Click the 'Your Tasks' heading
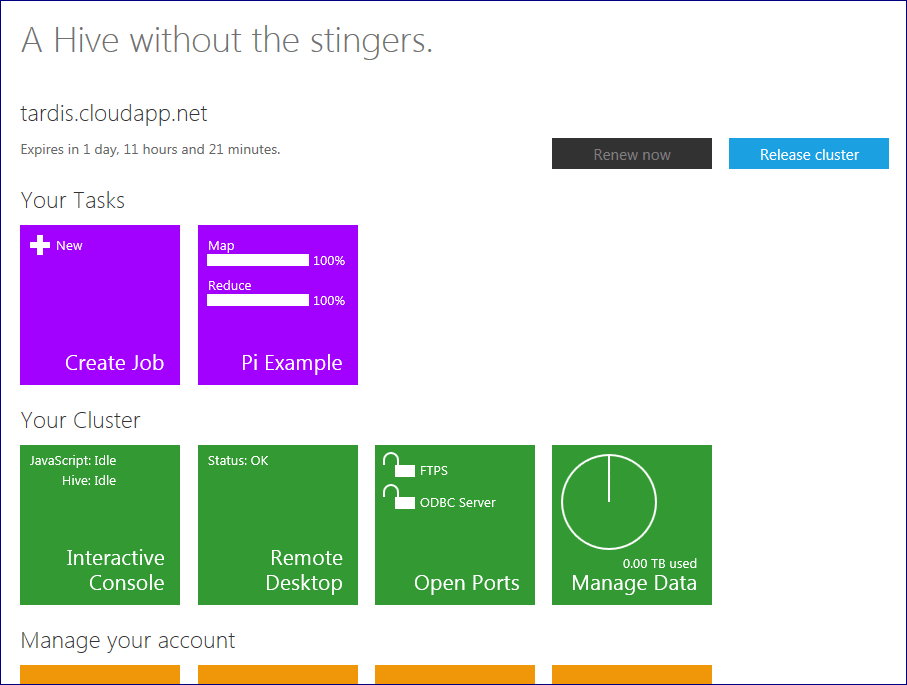The image size is (907, 685). pos(73,201)
